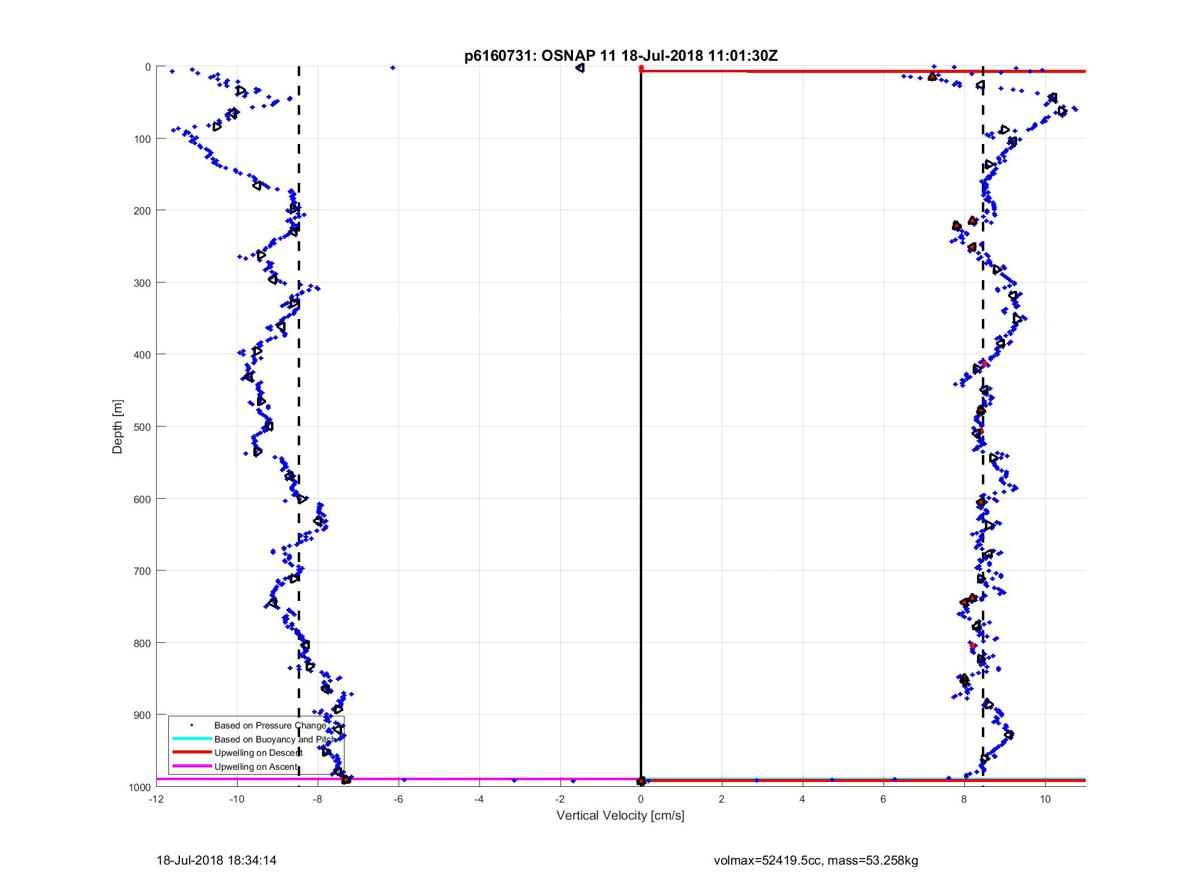
Task: Click the '4' velocity tick label
Action: click(x=803, y=799)
